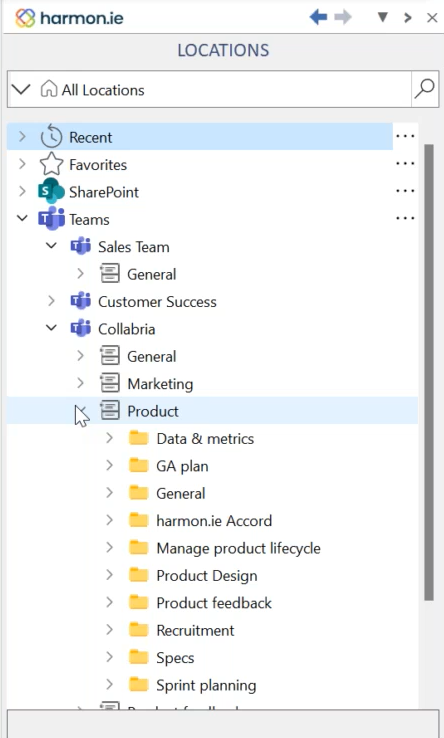This screenshot has width=444, height=738.
Task: Click the home icon beside All Locations
Action: coord(49,88)
